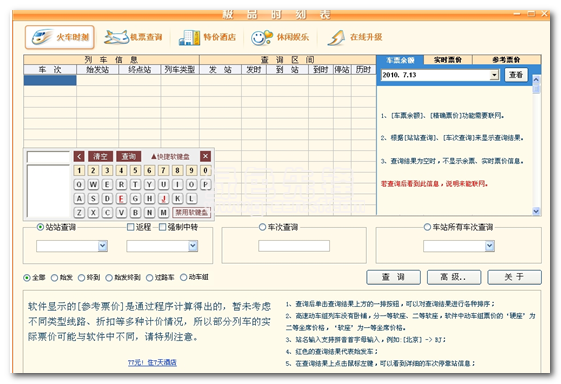Sort by the 列车类型 column header
The width and height of the screenshot is (561, 384).
click(180, 69)
